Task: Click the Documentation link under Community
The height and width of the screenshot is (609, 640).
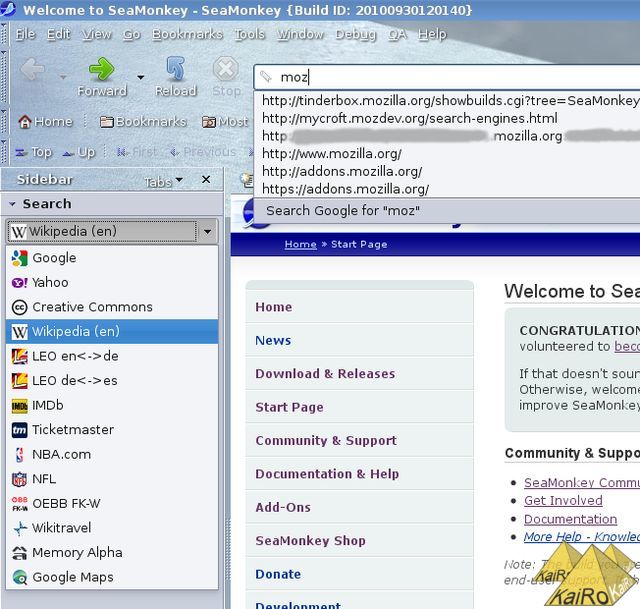Action: pyautogui.click(x=571, y=519)
